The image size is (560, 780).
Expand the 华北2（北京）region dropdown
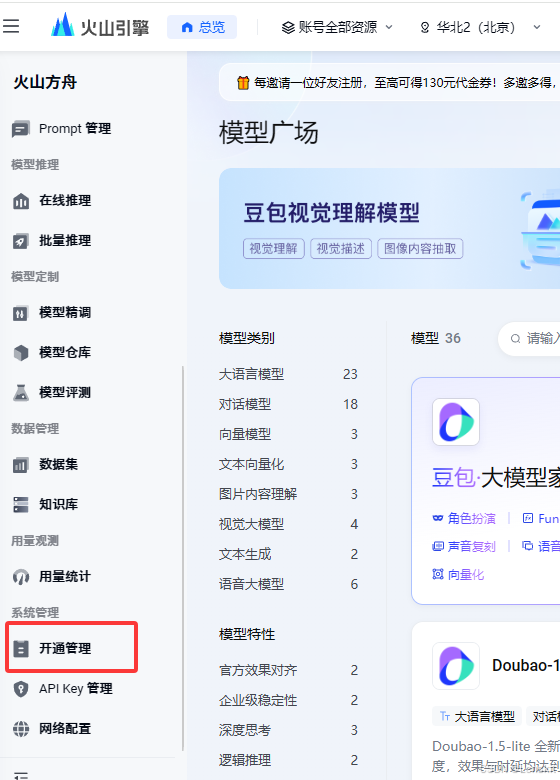(480, 27)
